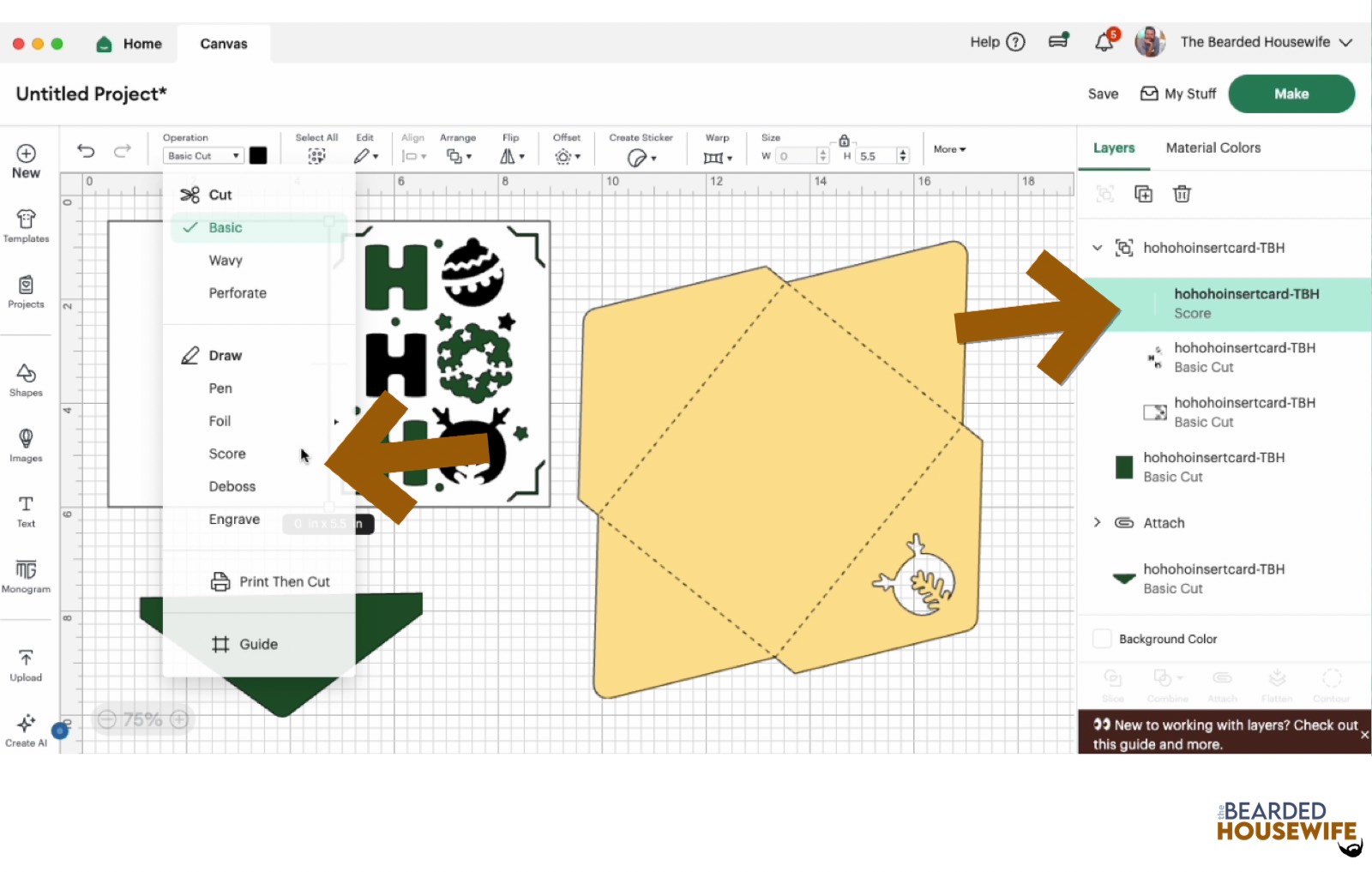Screen dimensions: 1372x872
Task: Click the Text tool in sidebar
Action: [26, 510]
